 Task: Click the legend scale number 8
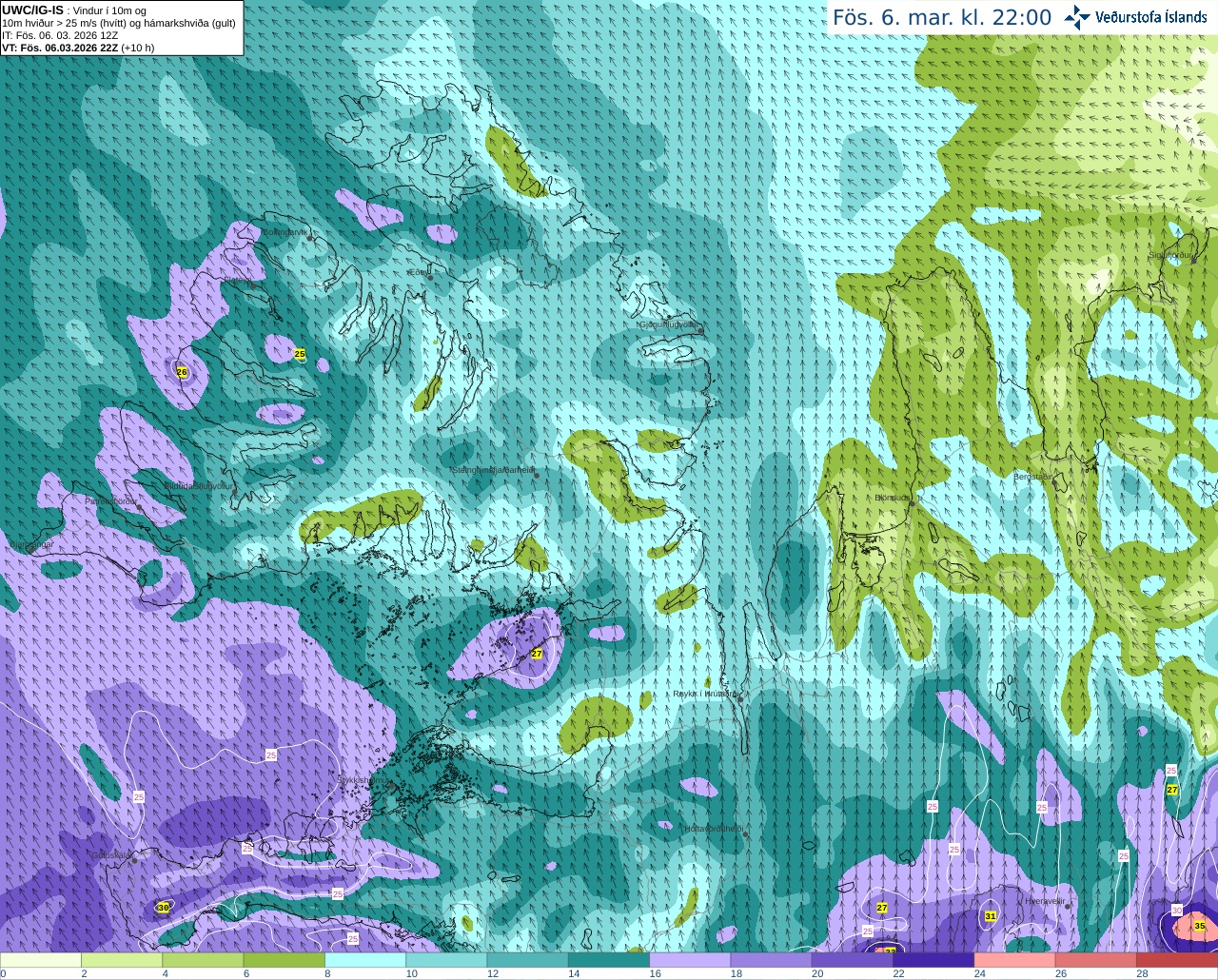pos(327,973)
